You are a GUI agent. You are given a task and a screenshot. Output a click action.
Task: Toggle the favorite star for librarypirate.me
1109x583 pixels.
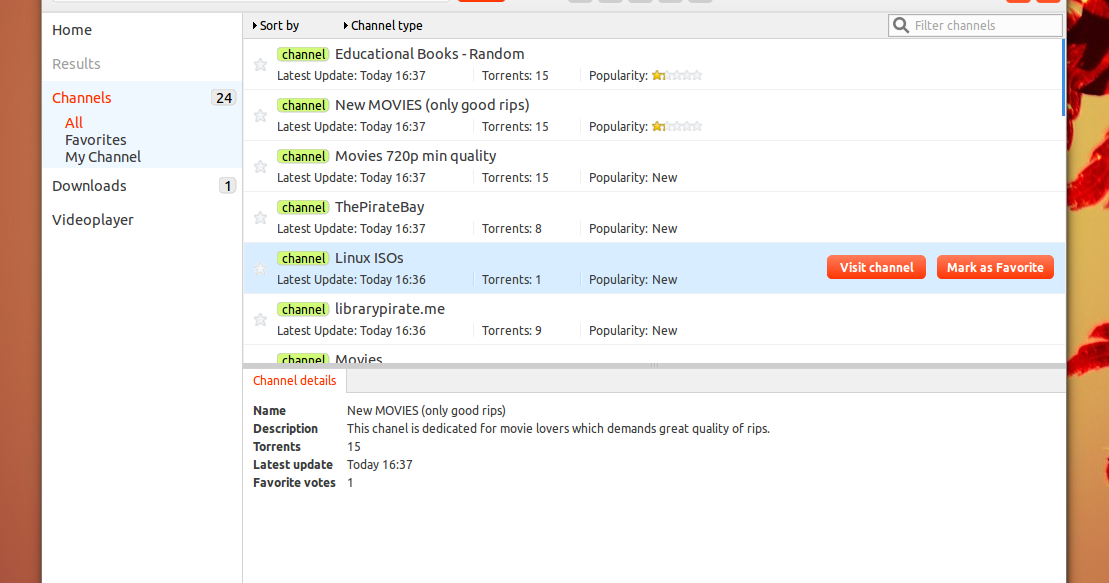(260, 319)
